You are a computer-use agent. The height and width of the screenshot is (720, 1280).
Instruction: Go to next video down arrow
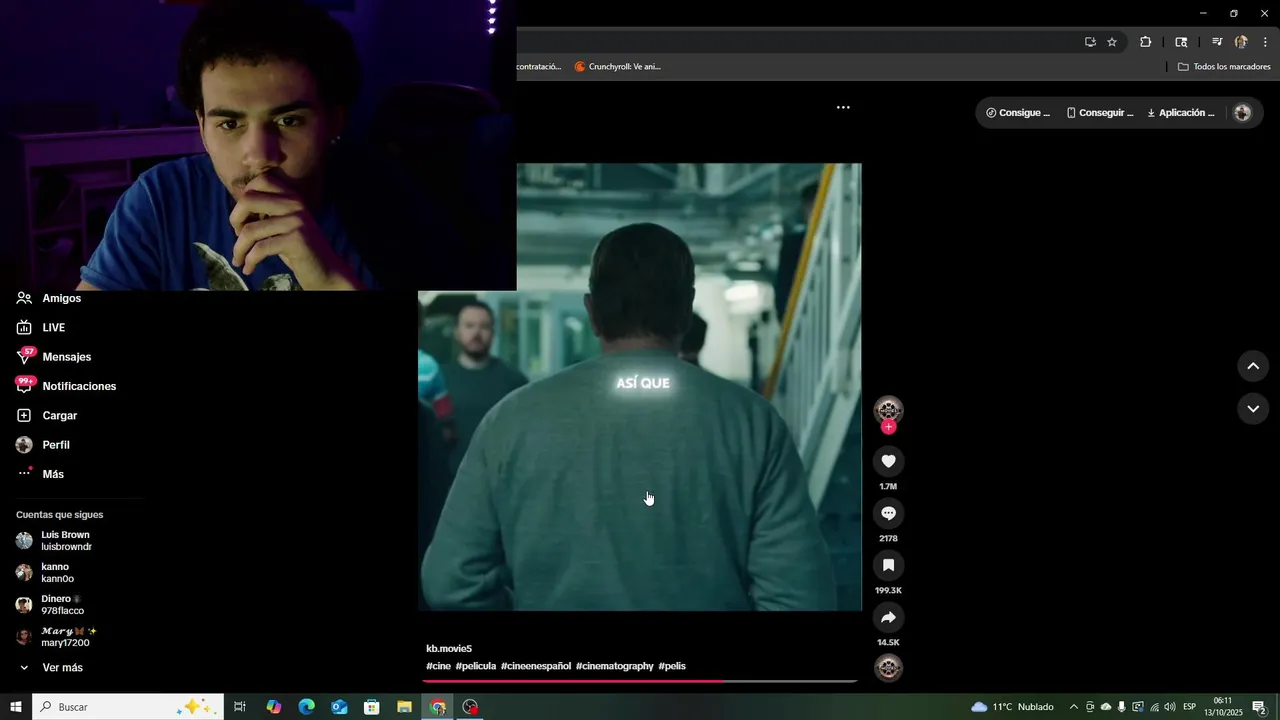pyautogui.click(x=1252, y=409)
